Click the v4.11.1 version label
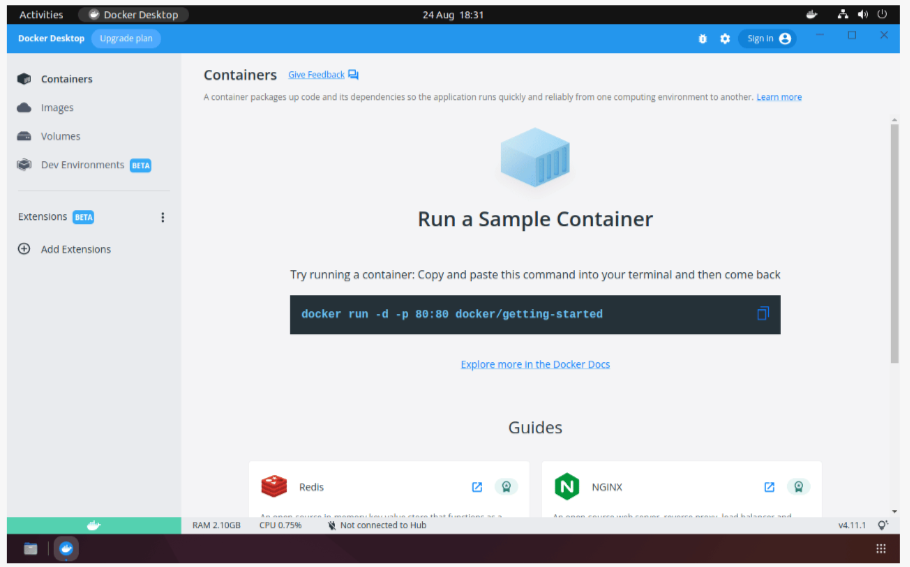 [x=852, y=525]
